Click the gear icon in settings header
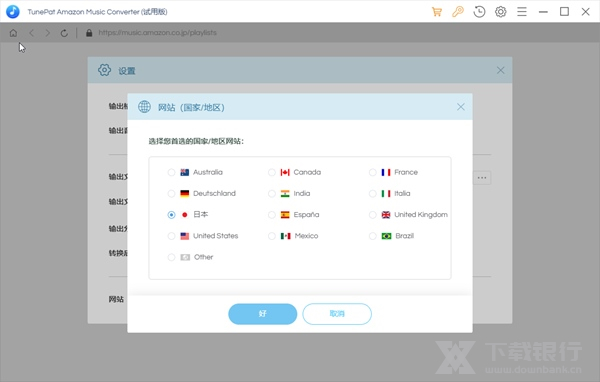 (x=104, y=70)
